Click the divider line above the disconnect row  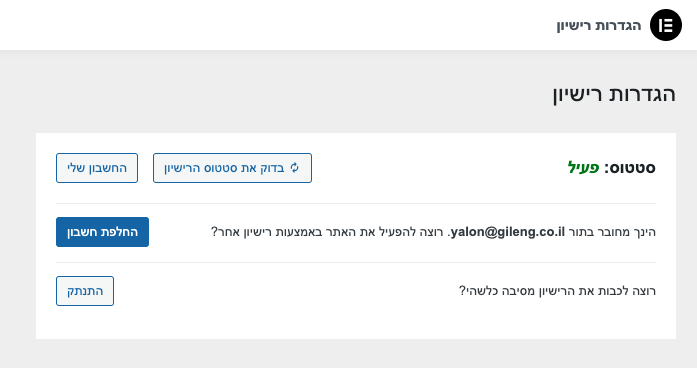point(356,262)
